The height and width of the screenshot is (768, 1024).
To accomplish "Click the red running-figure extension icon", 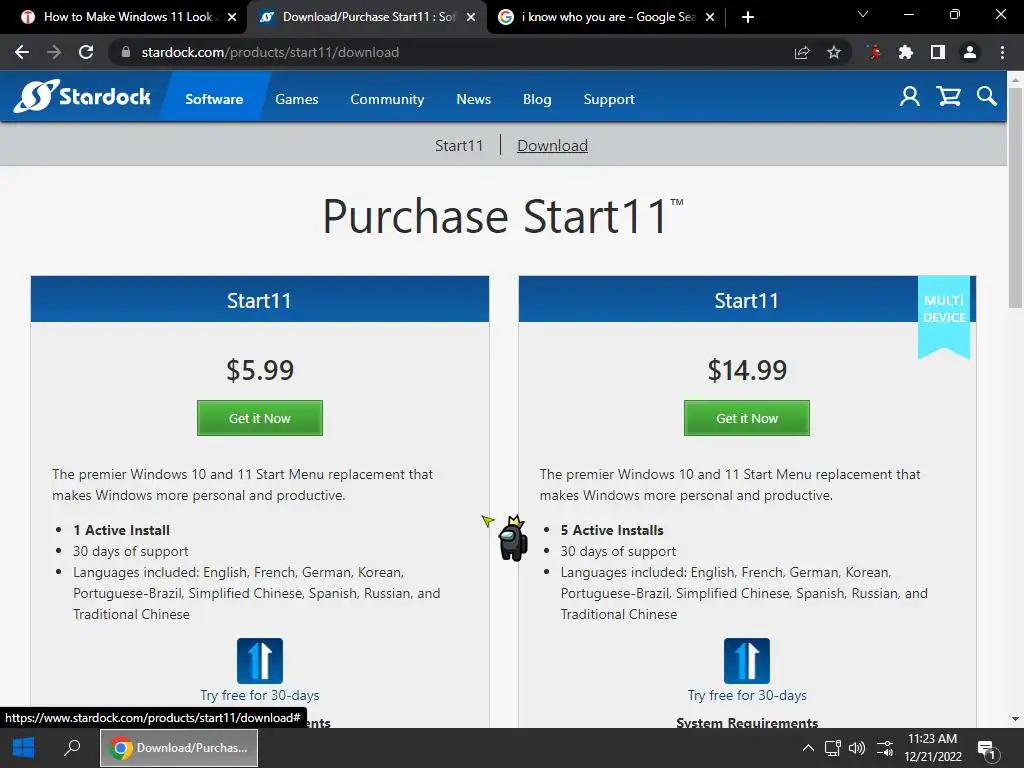I will (874, 52).
